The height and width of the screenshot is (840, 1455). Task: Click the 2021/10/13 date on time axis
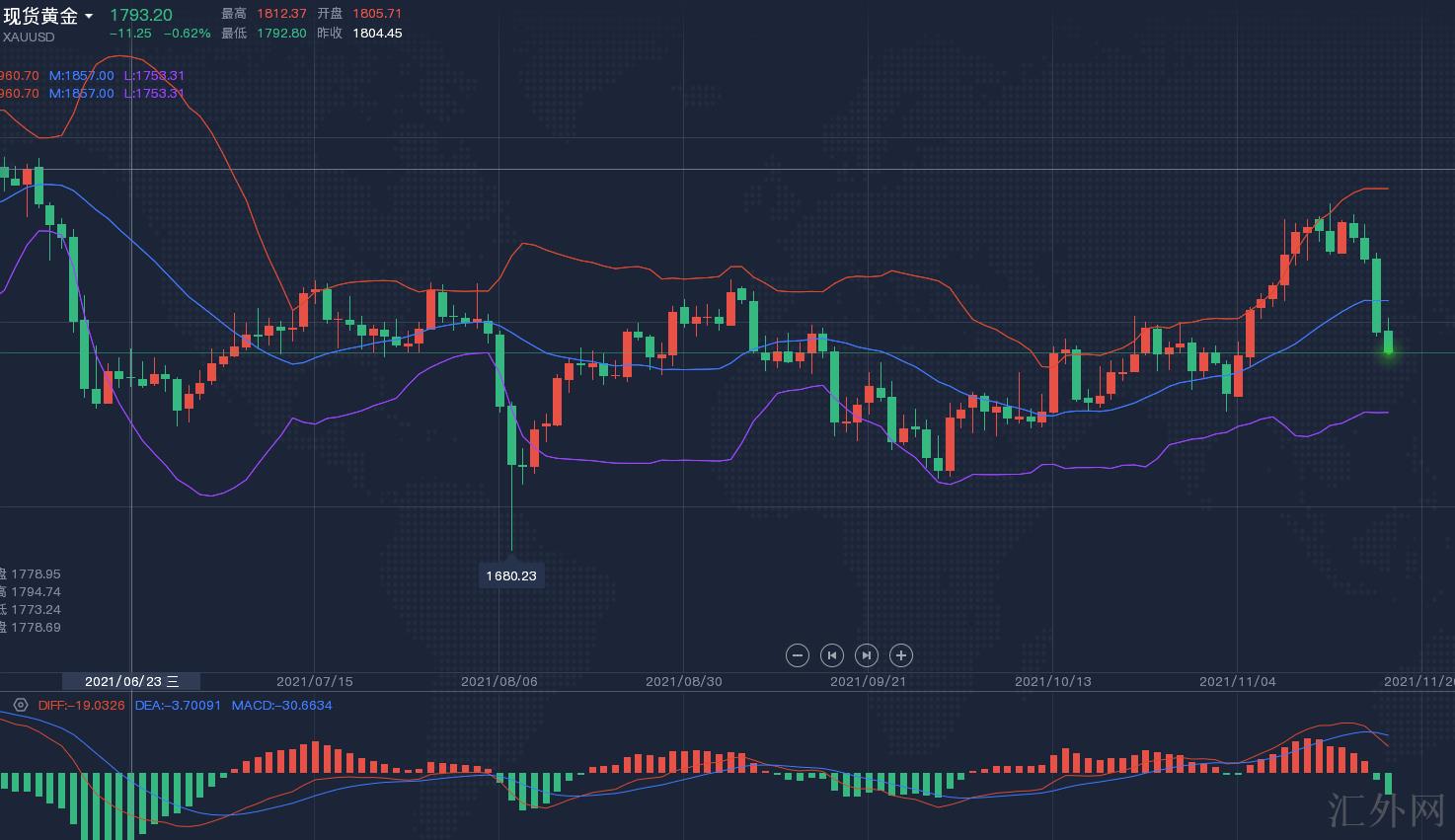click(1052, 681)
